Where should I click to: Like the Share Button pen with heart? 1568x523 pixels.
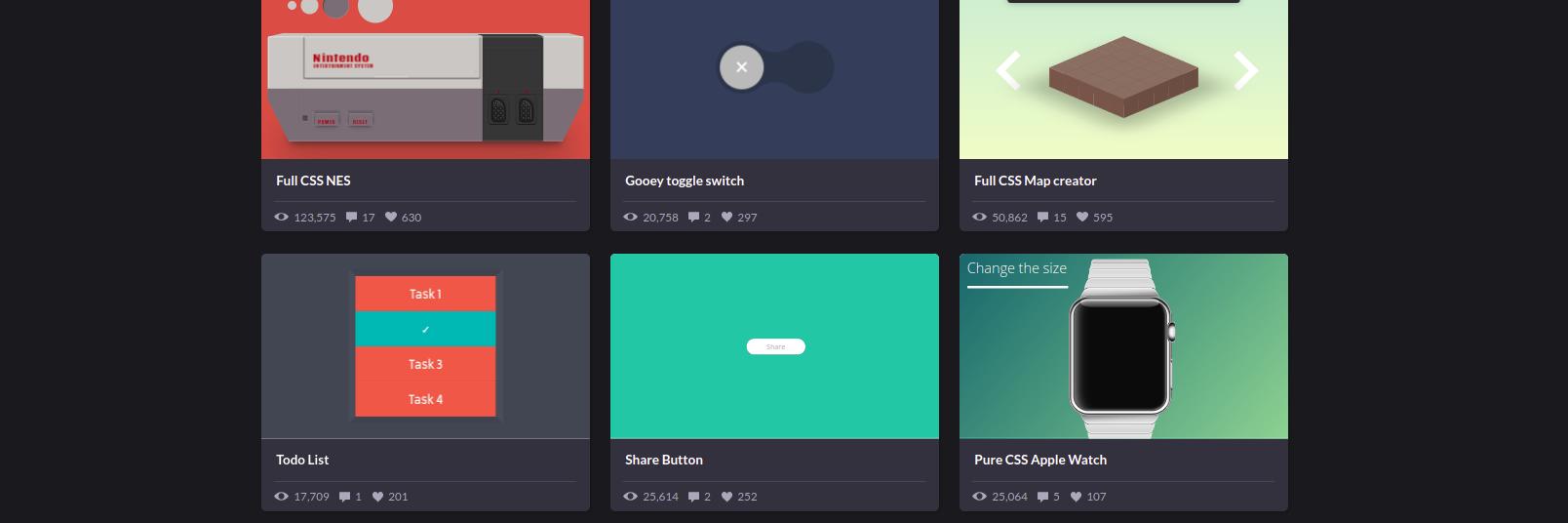point(726,496)
